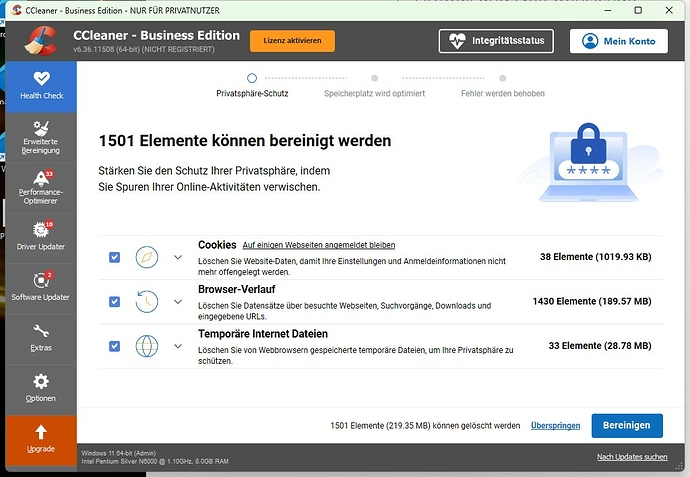This screenshot has height=477, width=690.
Task: Click the Cookies row title
Action: (x=217, y=245)
